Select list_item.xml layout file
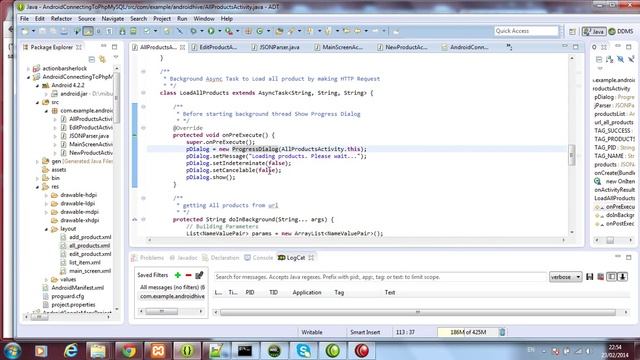 click(x=85, y=262)
